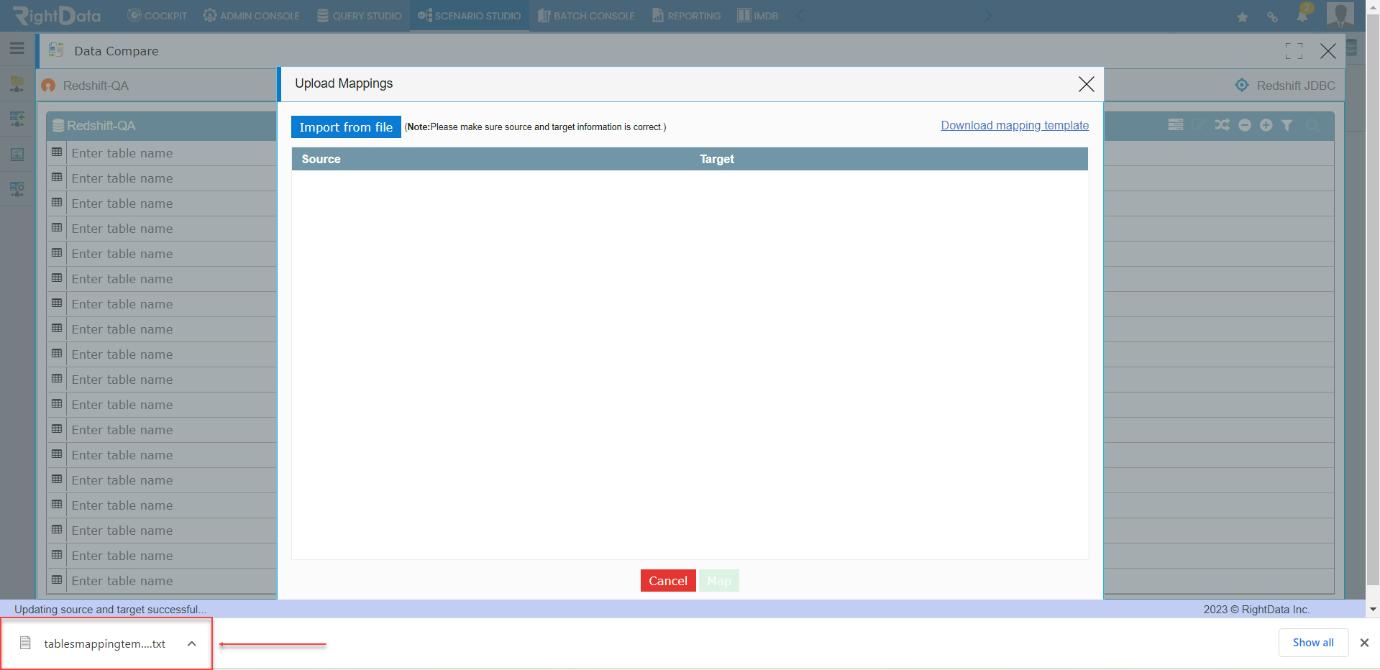The height and width of the screenshot is (670, 1380).
Task: Click the remove row icon in the mapping toolbar
Action: [x=1245, y=125]
